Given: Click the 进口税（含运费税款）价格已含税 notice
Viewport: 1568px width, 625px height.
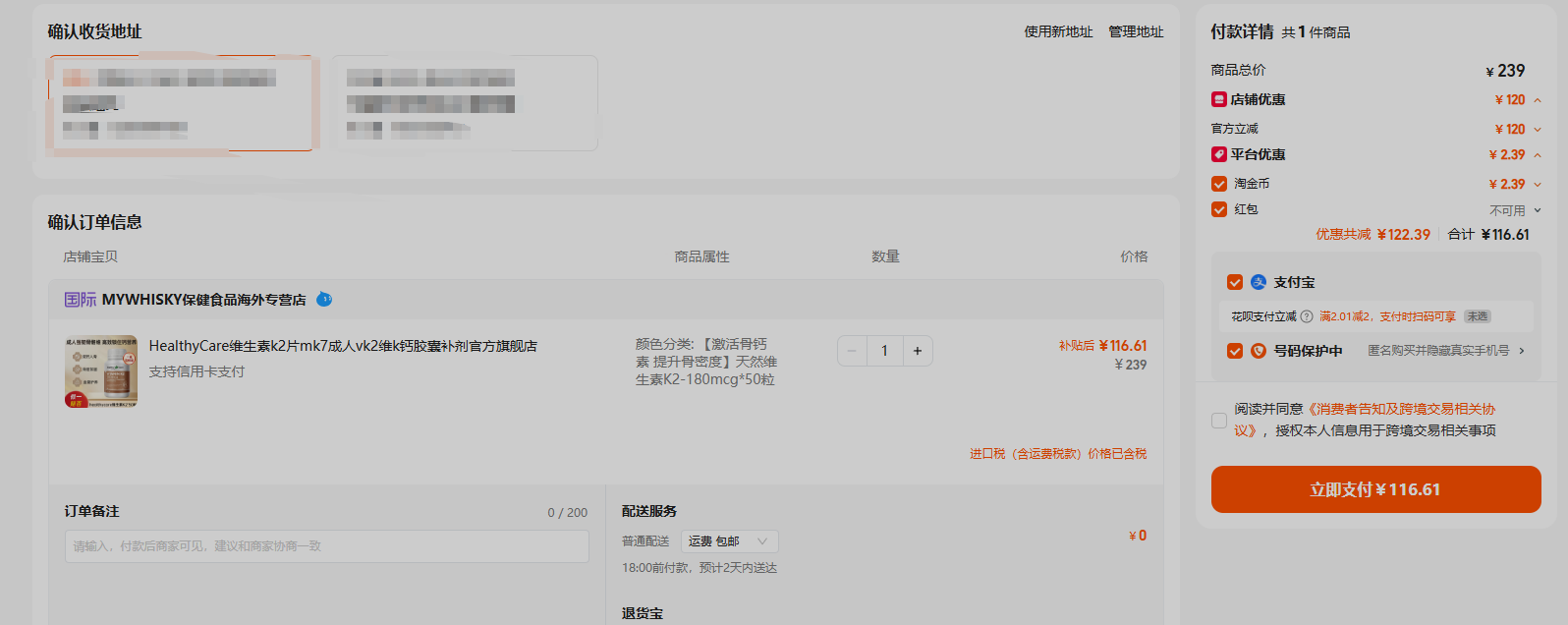Looking at the screenshot, I should click(1058, 454).
